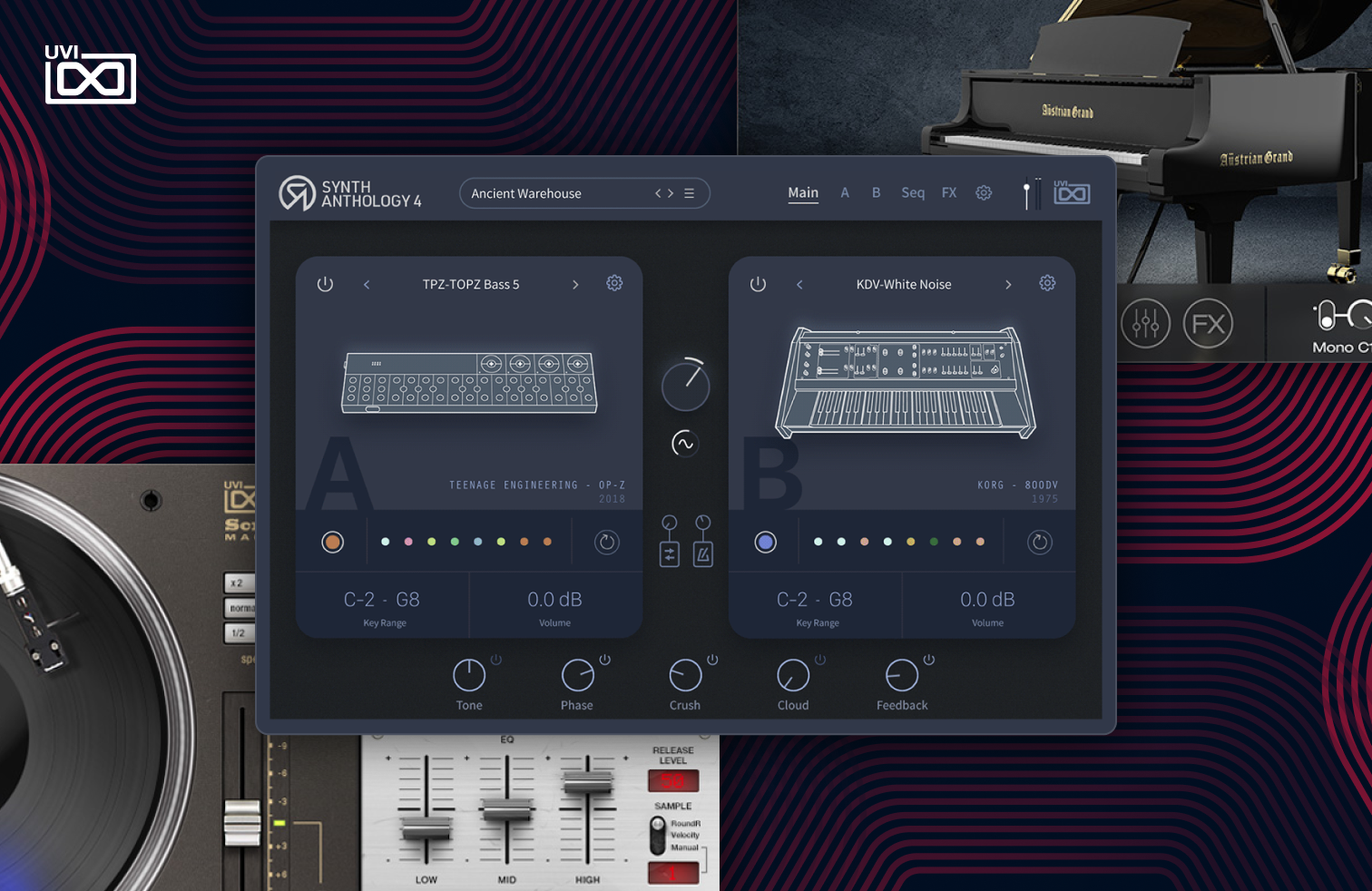The image size is (1372, 891).
Task: Toggle the Tone effect power button
Action: [x=496, y=660]
